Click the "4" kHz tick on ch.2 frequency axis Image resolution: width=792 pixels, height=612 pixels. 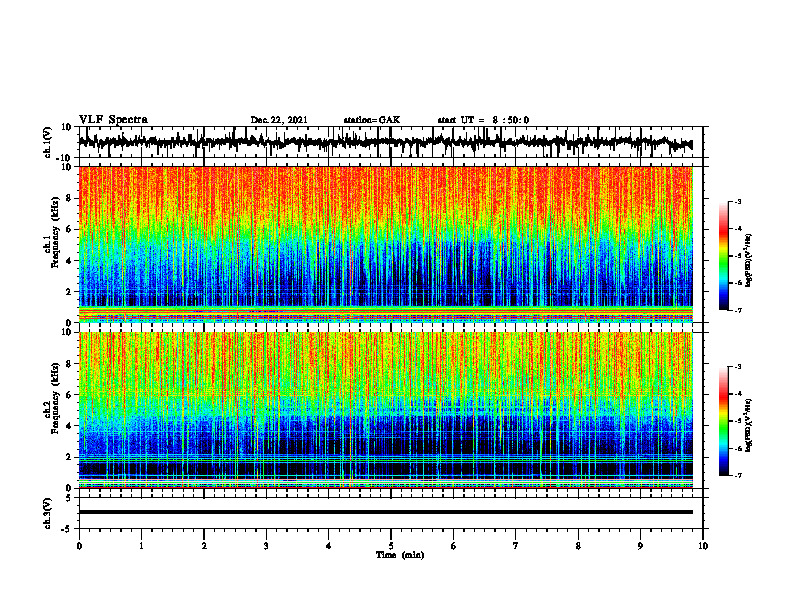(70, 426)
